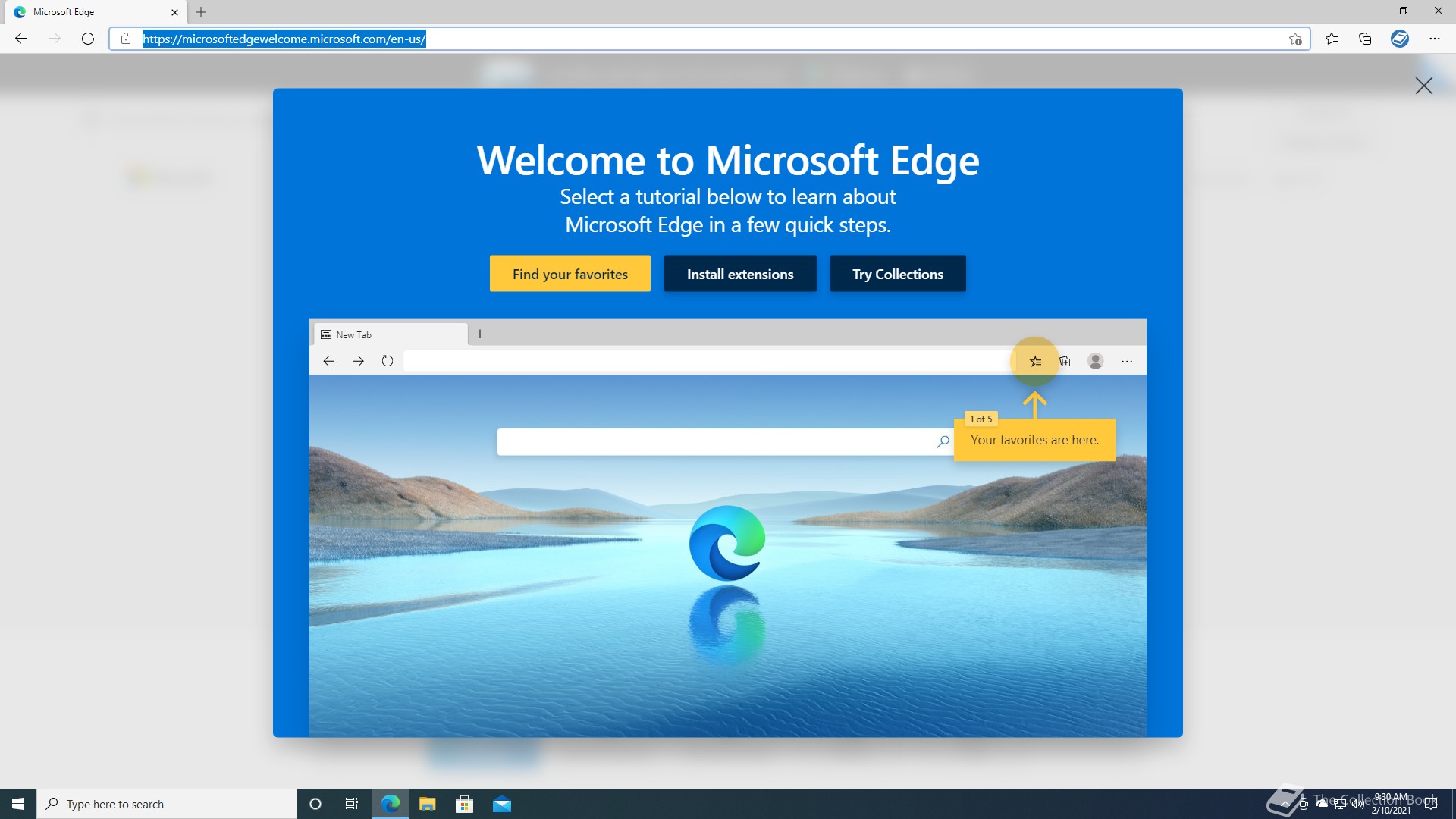Open Cortana from the taskbar
Viewport: 1456px width, 819px height.
(315, 804)
